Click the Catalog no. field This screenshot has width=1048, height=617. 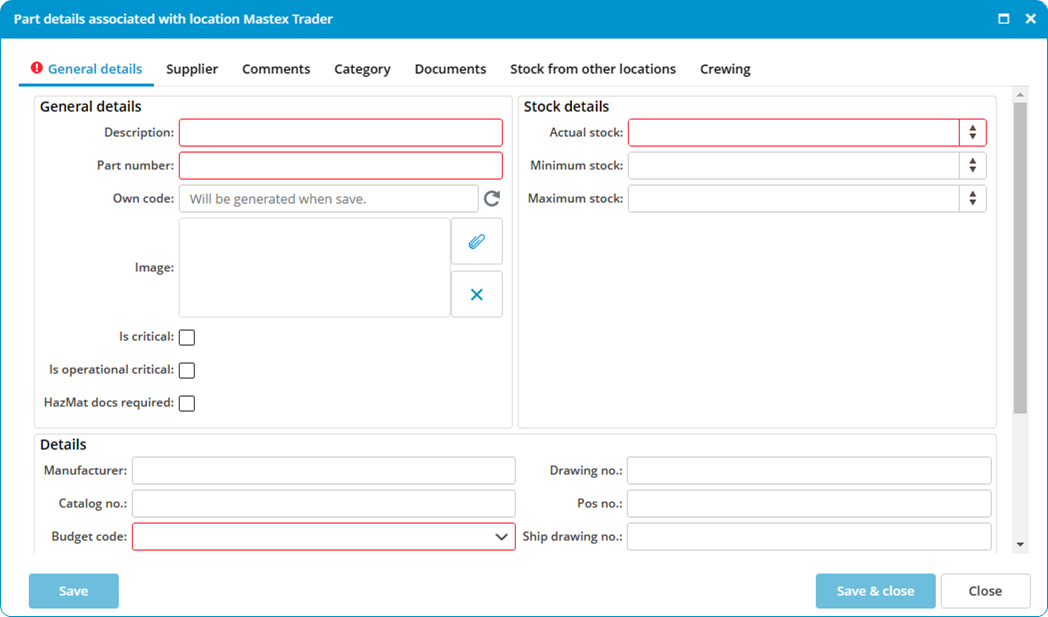(x=323, y=503)
